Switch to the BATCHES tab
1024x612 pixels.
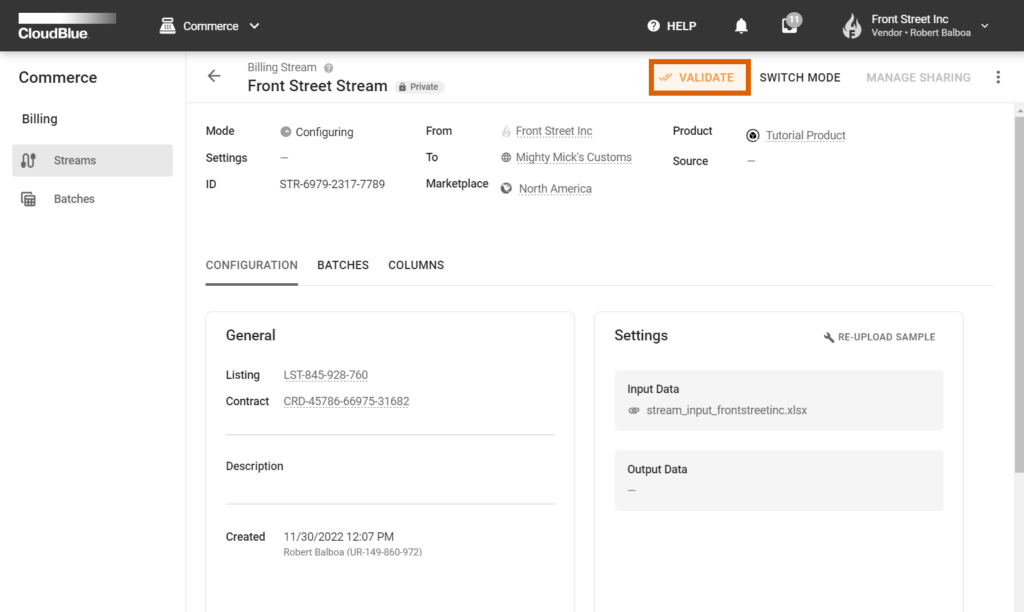tap(343, 265)
